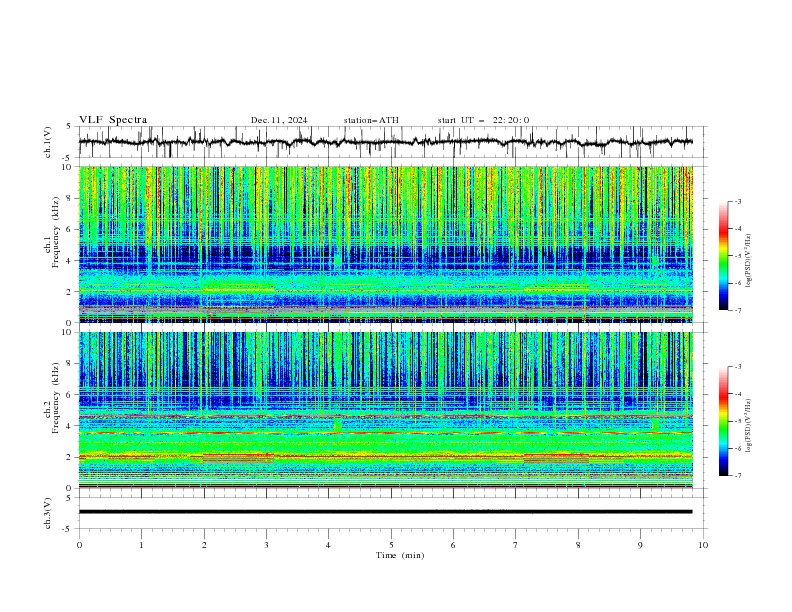The image size is (792, 612).
Task: Click time axis tick label '5'
Action: [391, 545]
